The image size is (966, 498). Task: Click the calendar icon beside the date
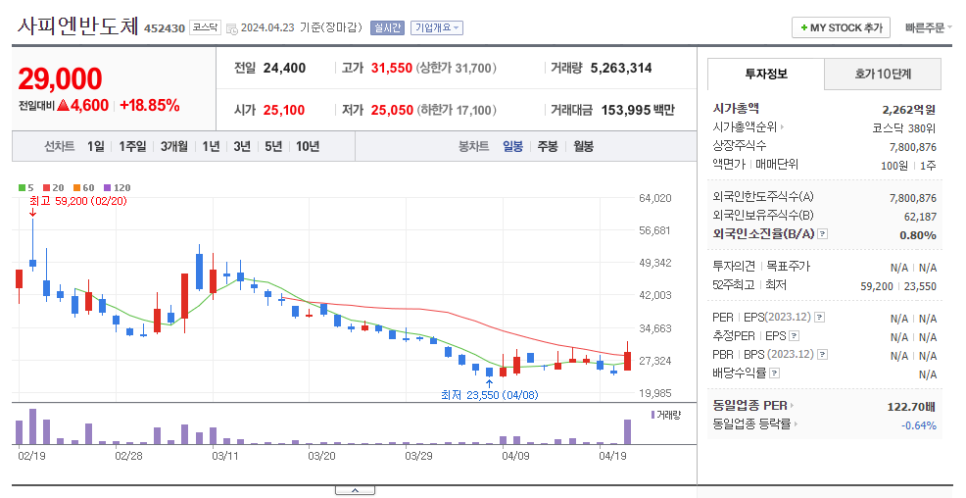click(232, 28)
